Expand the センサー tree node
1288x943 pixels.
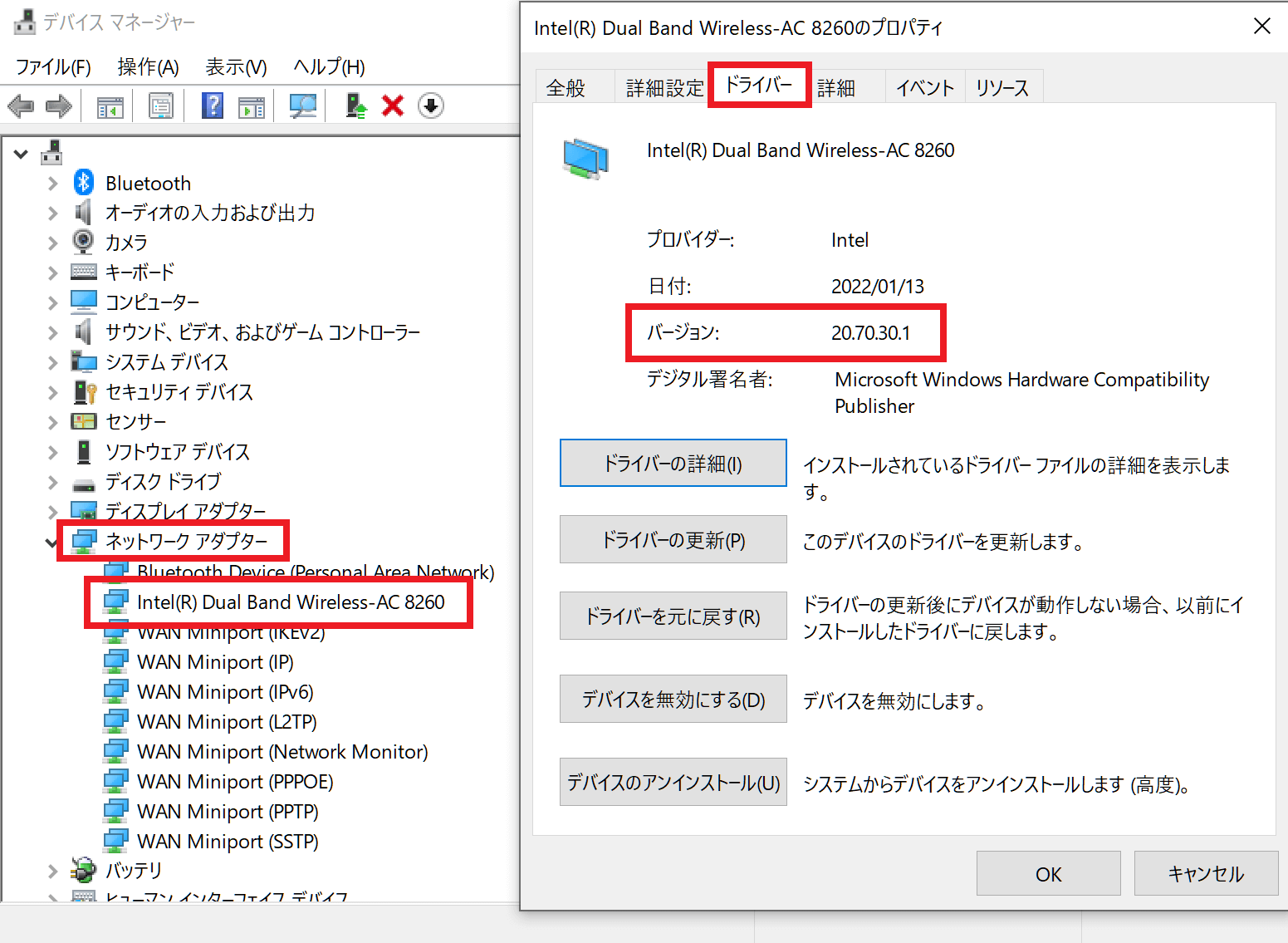click(x=53, y=422)
